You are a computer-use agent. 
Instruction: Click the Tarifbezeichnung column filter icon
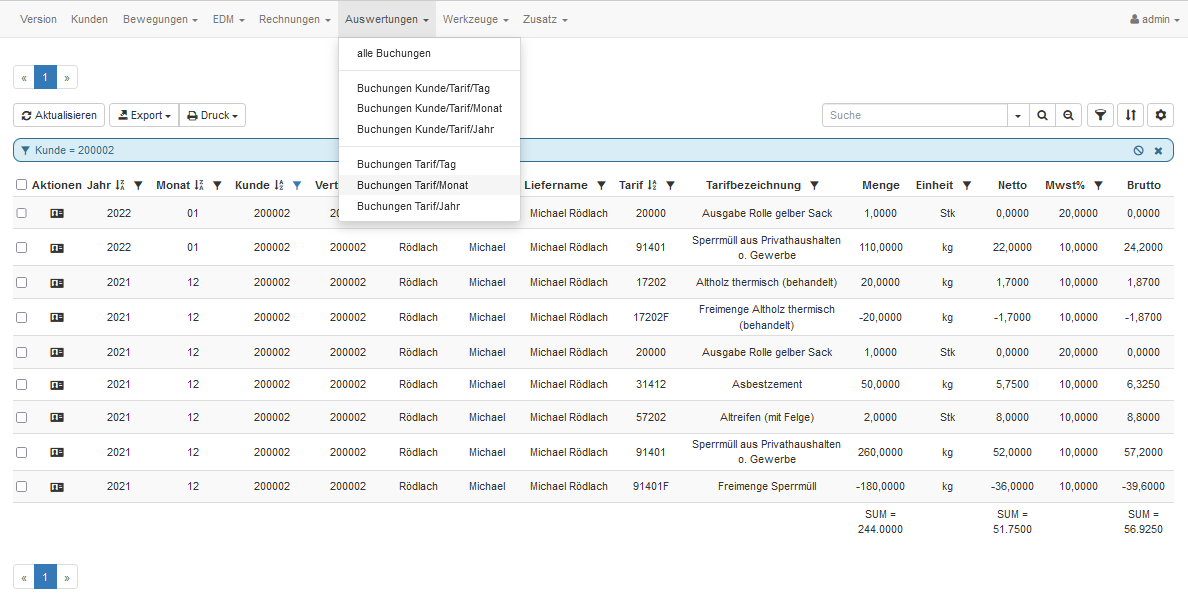(x=814, y=185)
